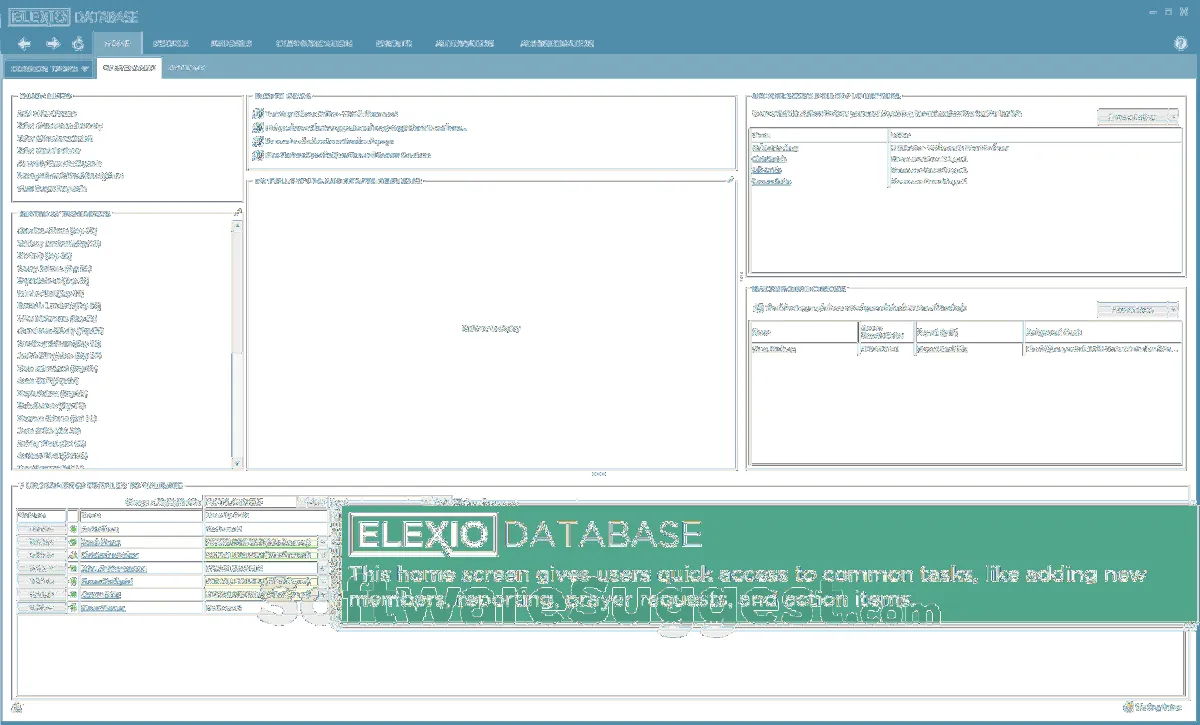Go back using the left arrow icon

click(25, 44)
